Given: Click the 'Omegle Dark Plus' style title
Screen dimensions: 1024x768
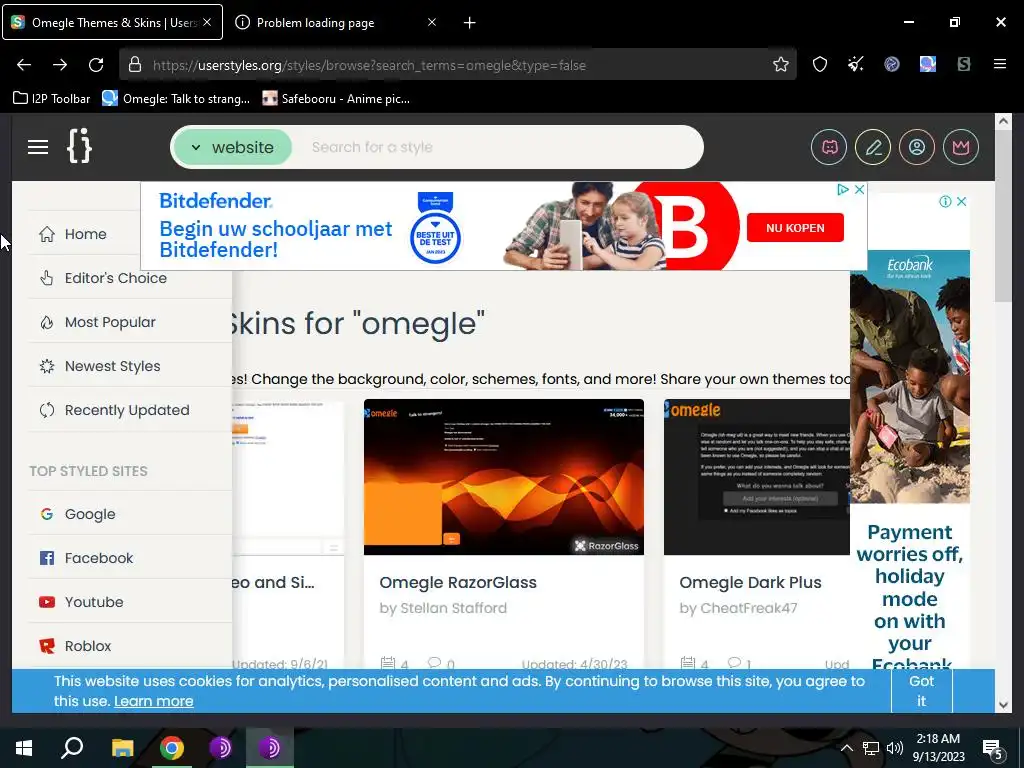Looking at the screenshot, I should [750, 583].
